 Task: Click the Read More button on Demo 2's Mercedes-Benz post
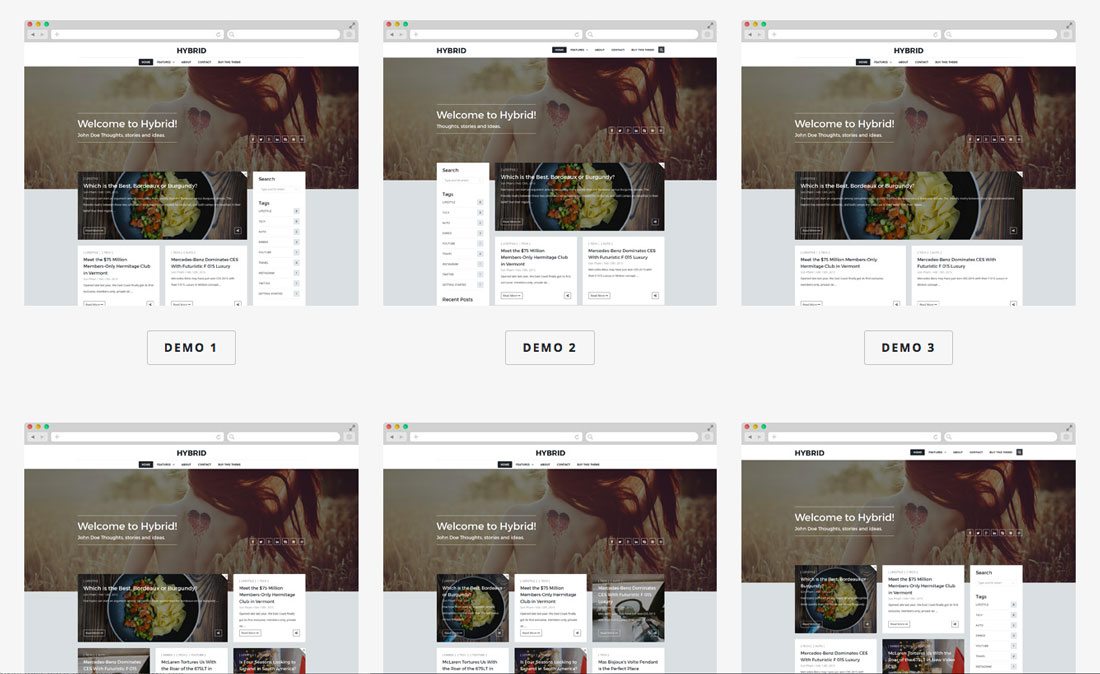click(x=598, y=295)
